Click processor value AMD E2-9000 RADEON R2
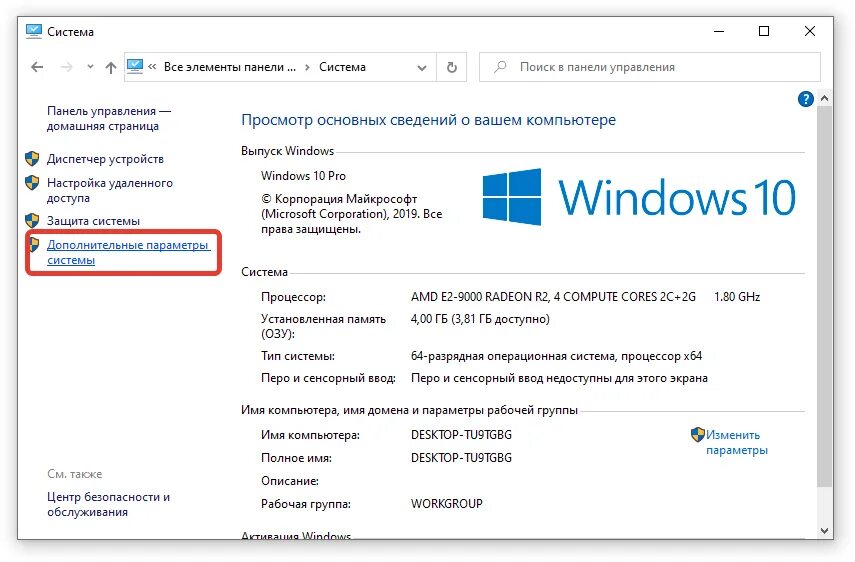Viewport: 855px width, 562px height. tap(553, 297)
